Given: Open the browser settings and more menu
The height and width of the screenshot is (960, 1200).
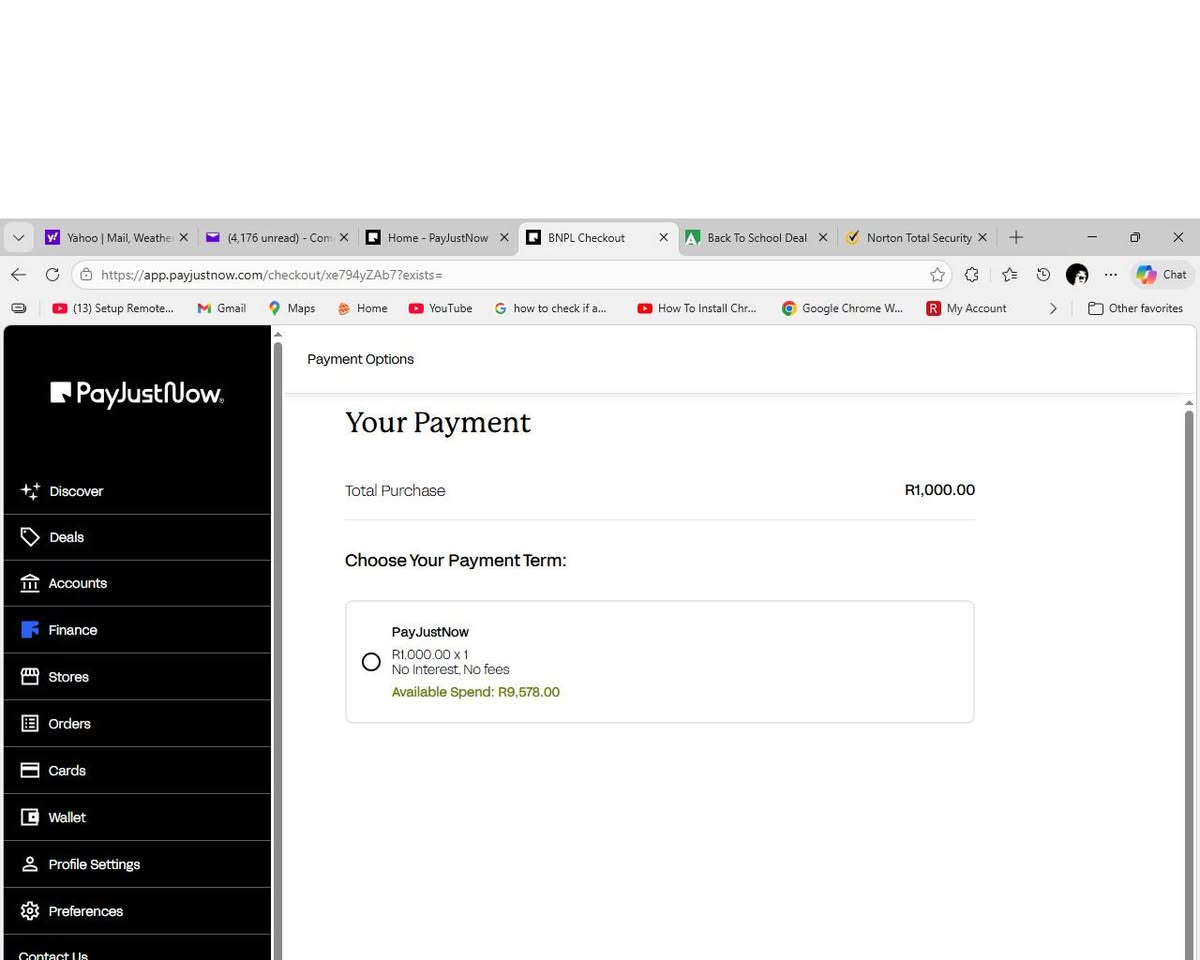Looking at the screenshot, I should click(x=1110, y=274).
